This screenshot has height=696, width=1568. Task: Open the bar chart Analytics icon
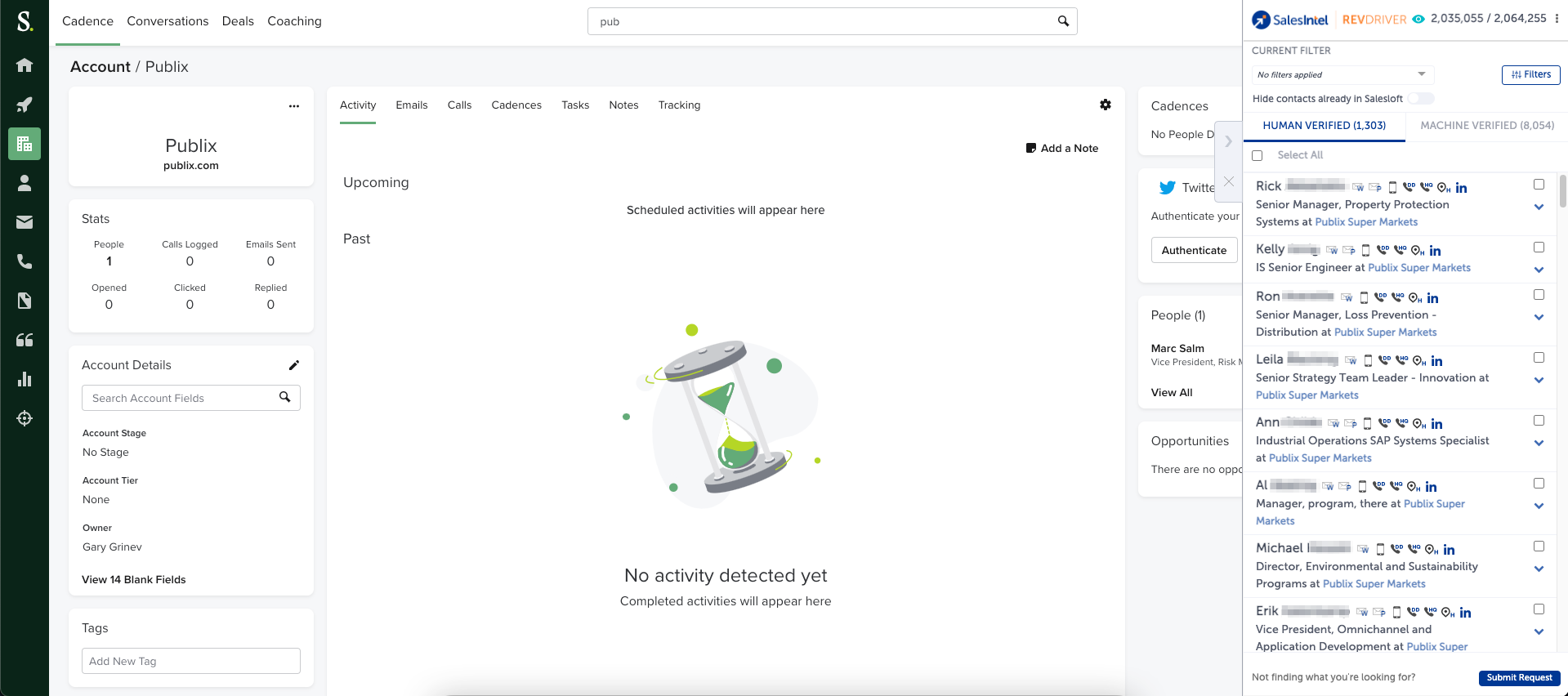[x=25, y=379]
